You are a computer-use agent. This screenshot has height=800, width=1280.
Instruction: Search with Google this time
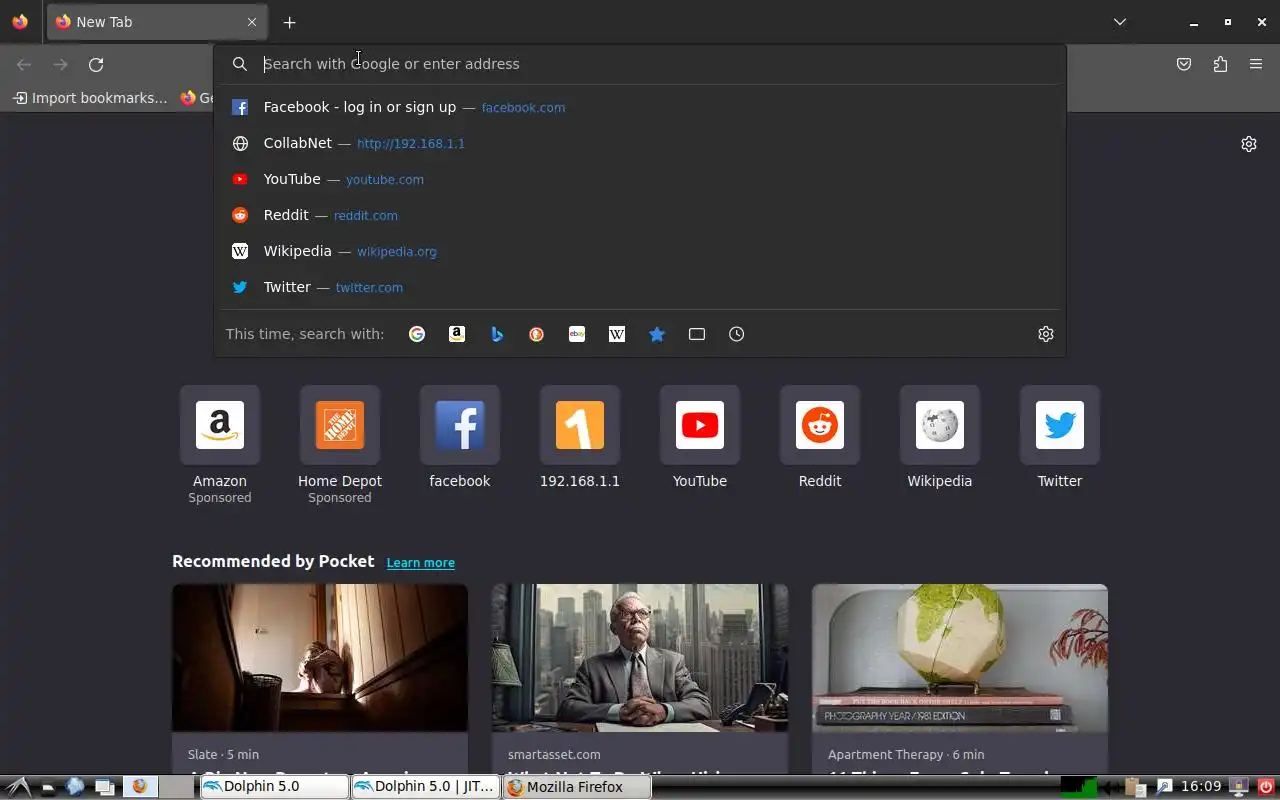click(417, 334)
